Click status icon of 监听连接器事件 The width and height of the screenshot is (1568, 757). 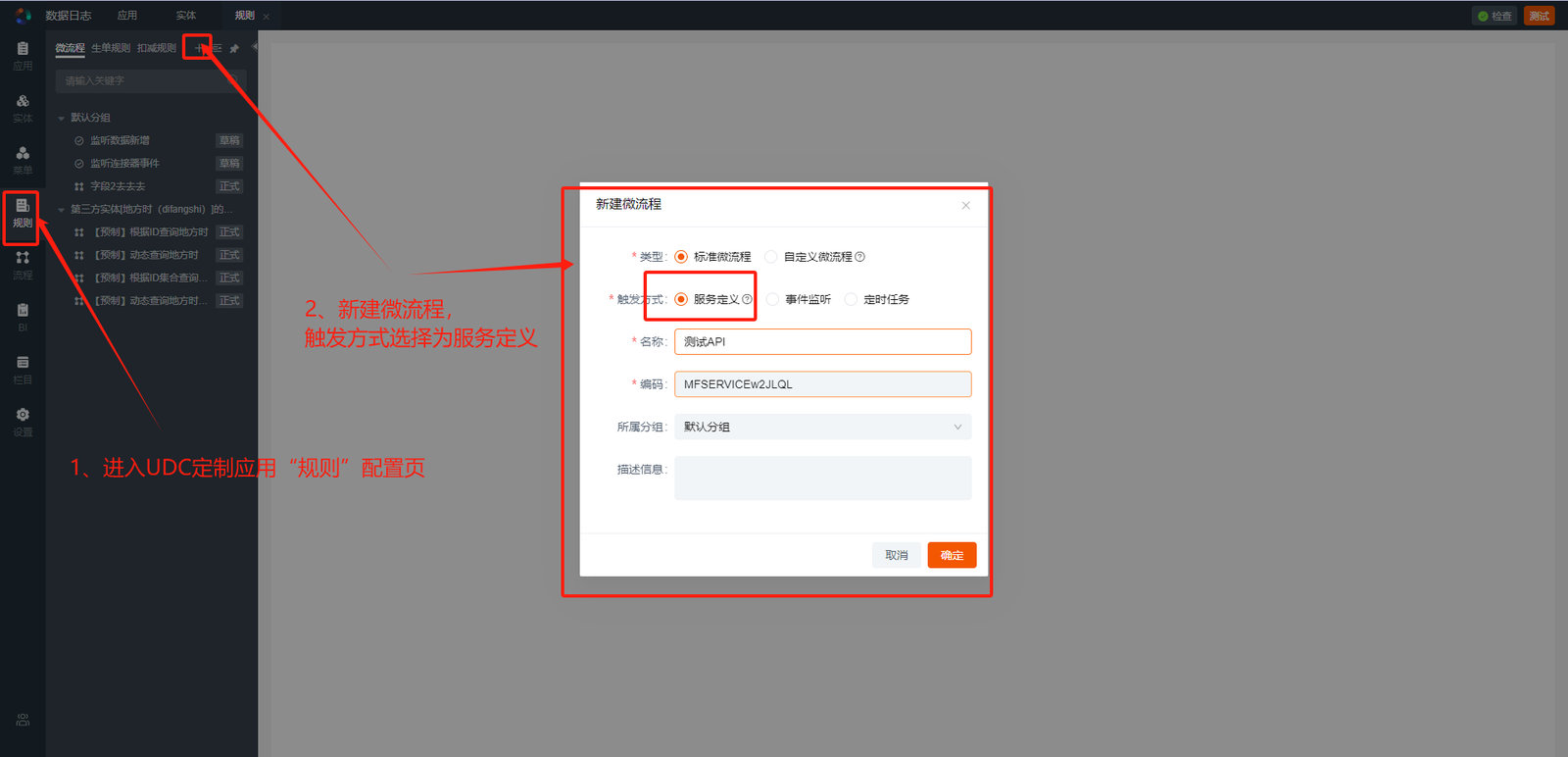pyautogui.click(x=79, y=164)
